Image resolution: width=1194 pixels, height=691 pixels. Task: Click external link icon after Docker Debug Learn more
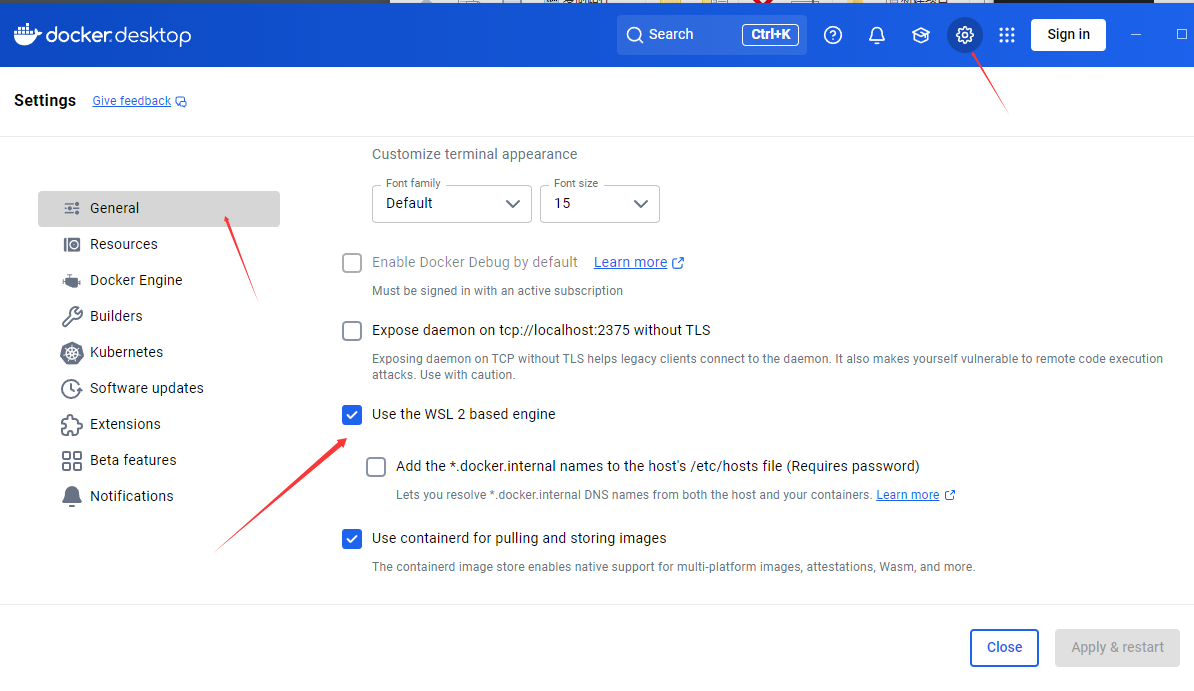pos(678,263)
